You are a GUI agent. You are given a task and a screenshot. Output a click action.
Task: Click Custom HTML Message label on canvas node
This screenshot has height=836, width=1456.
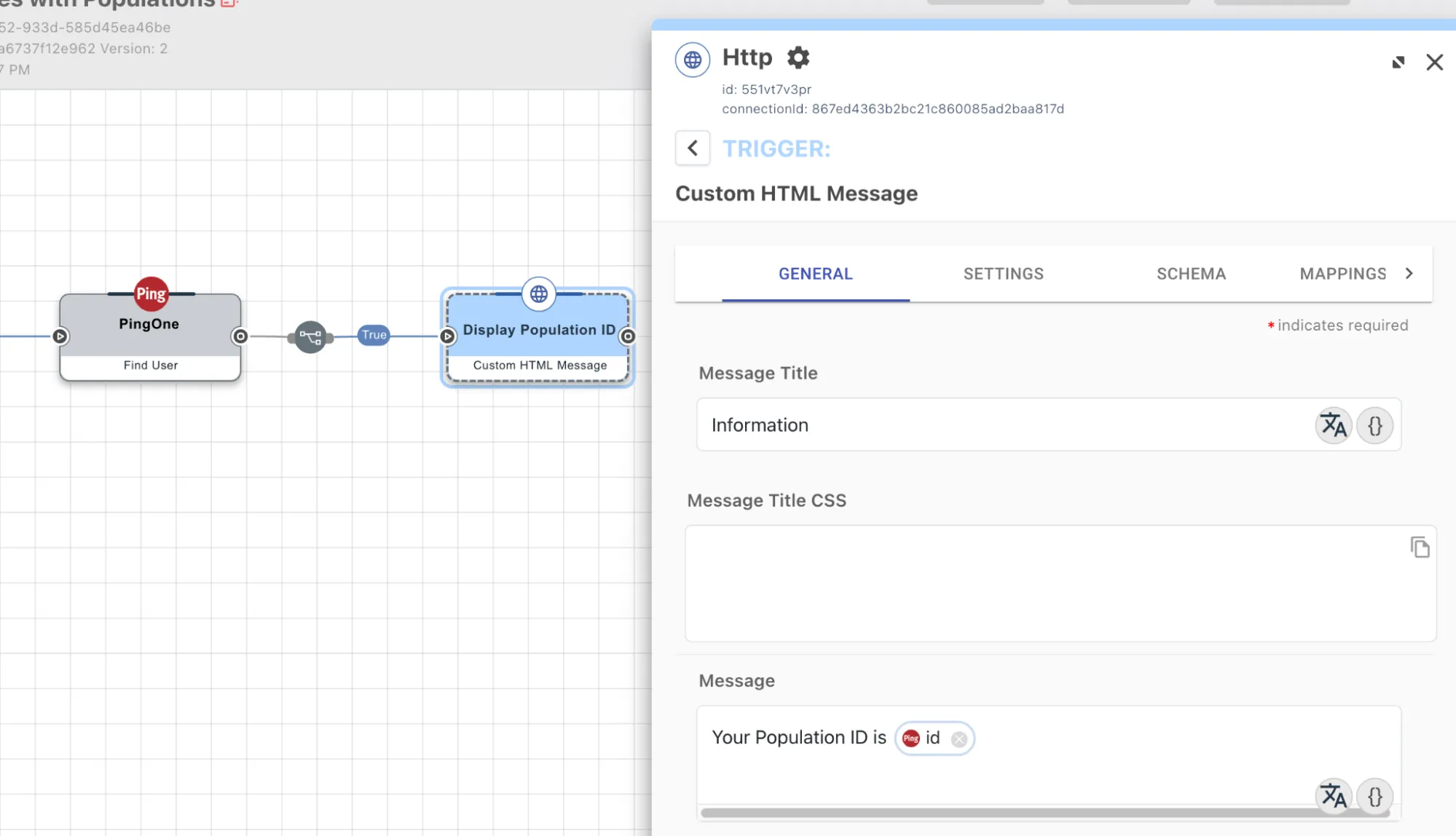540,365
